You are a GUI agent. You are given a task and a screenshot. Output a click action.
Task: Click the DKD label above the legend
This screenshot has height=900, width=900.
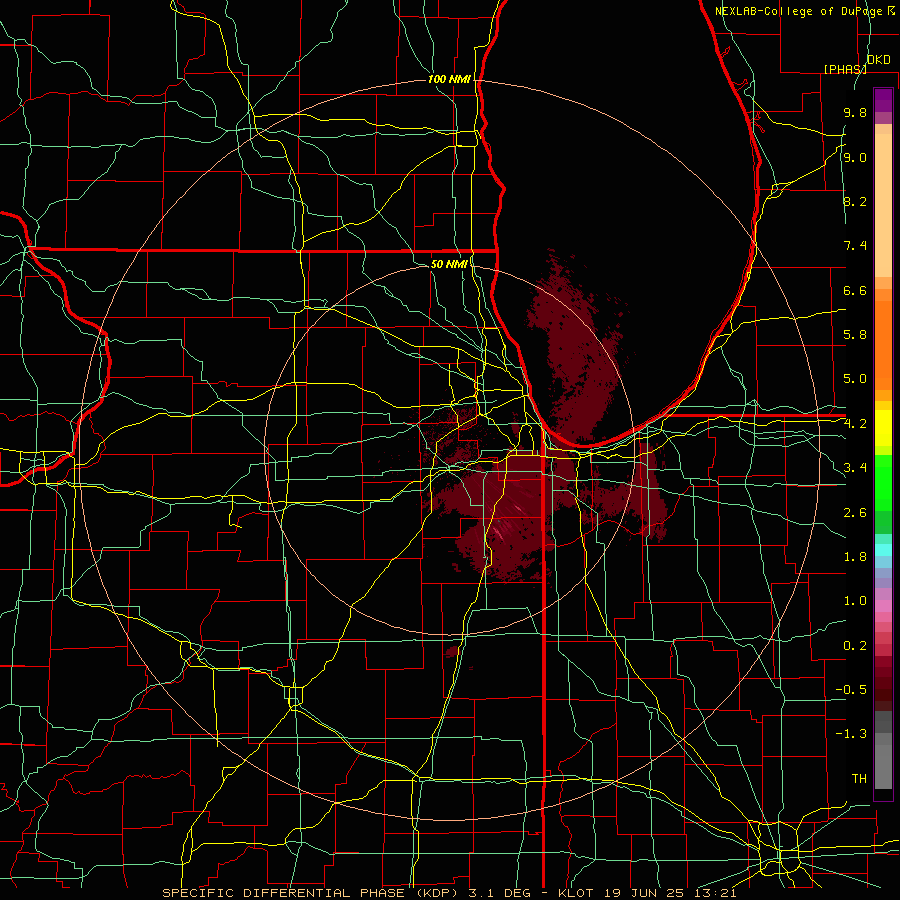(x=879, y=60)
